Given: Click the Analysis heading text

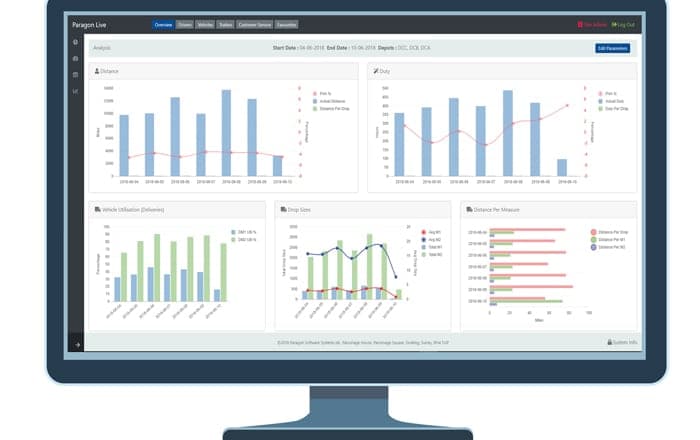Looking at the screenshot, I should [102, 48].
